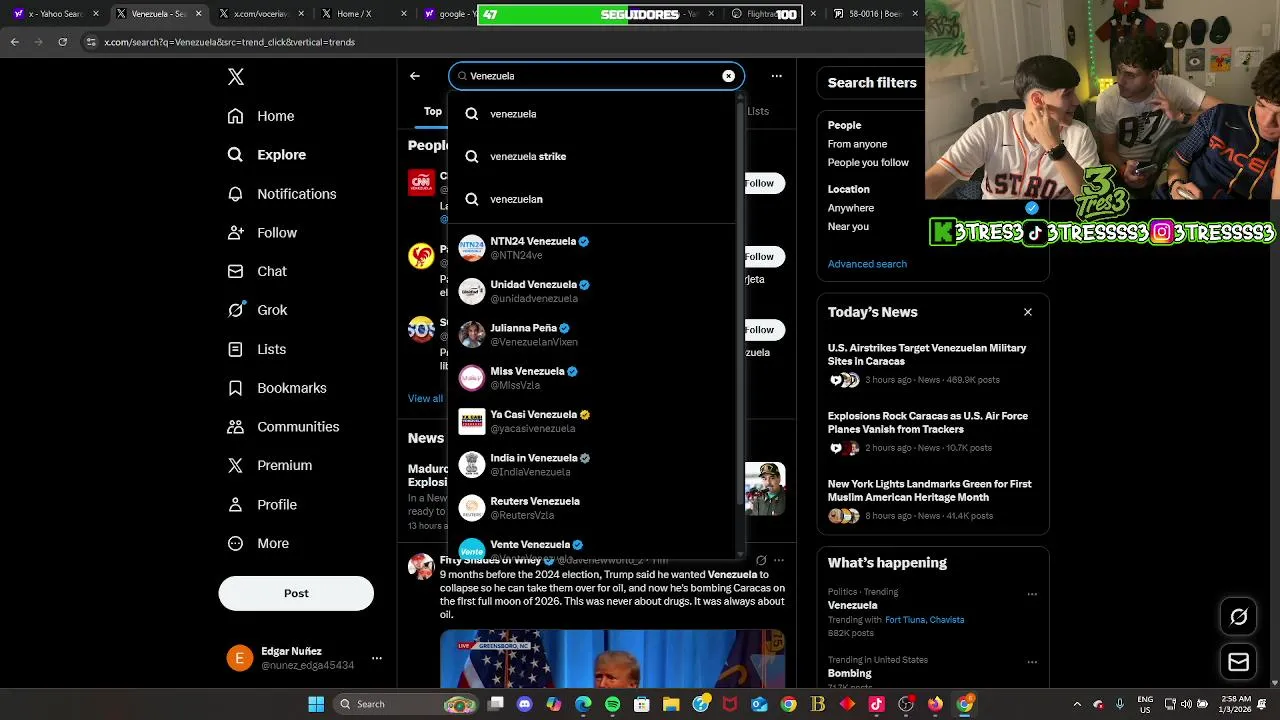The width and height of the screenshot is (1280, 720).
Task: Open more options for the Bombing trend
Action: pos(1032,661)
